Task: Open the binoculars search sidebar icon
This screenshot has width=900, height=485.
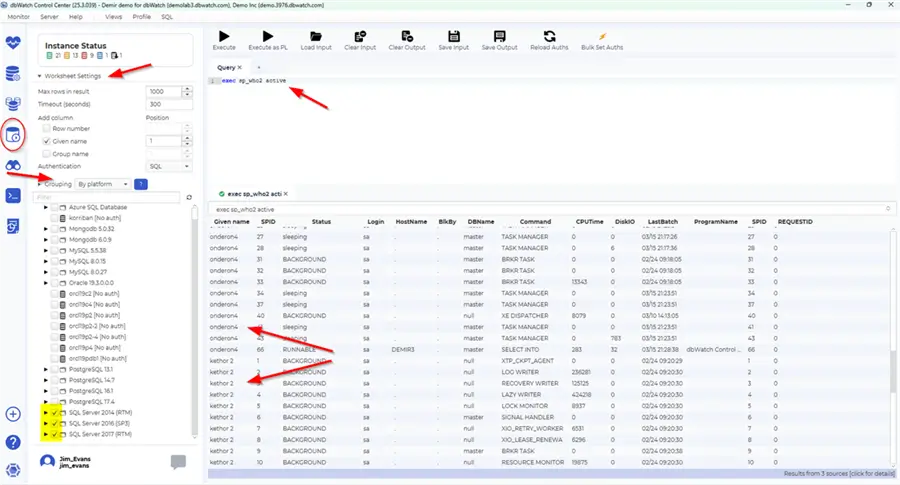Action: coord(13,165)
